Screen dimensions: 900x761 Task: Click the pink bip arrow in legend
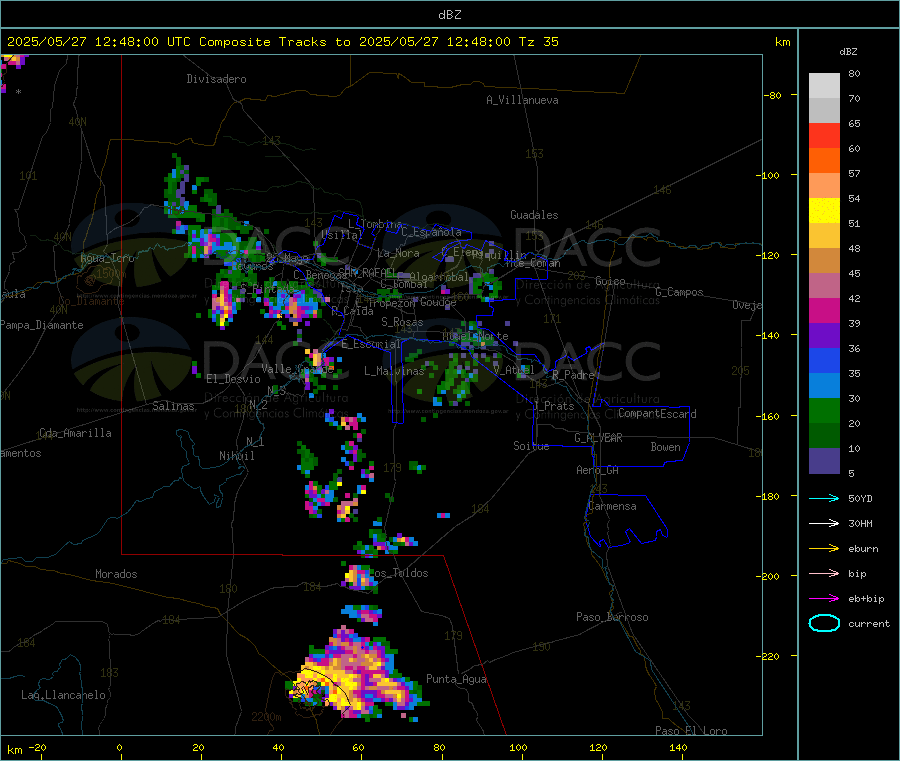click(x=824, y=573)
